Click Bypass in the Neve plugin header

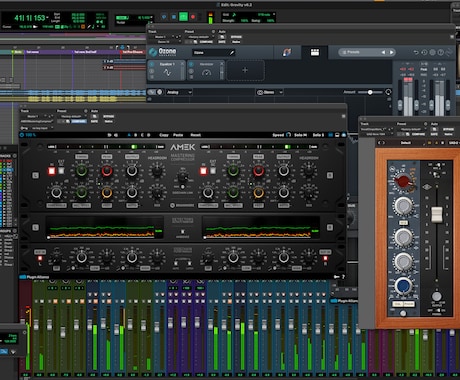click(x=448, y=129)
